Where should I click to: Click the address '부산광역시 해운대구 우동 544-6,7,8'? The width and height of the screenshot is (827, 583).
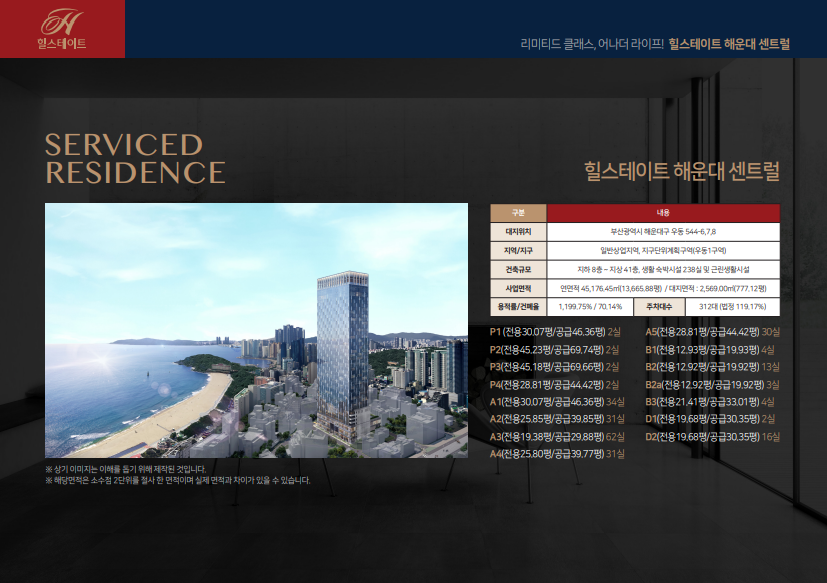coord(663,232)
